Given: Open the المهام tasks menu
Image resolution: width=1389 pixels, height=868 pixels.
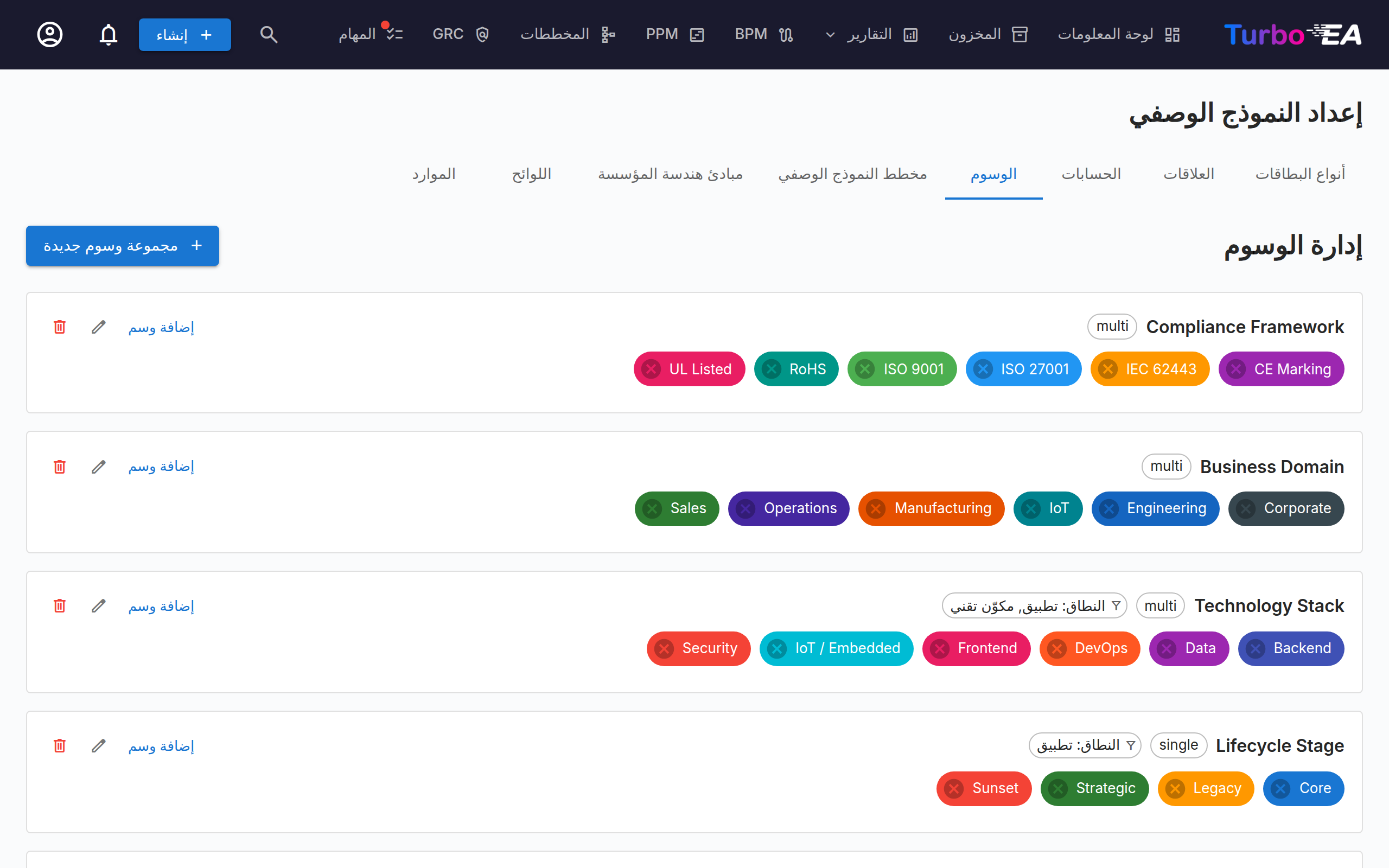Looking at the screenshot, I should point(370,34).
